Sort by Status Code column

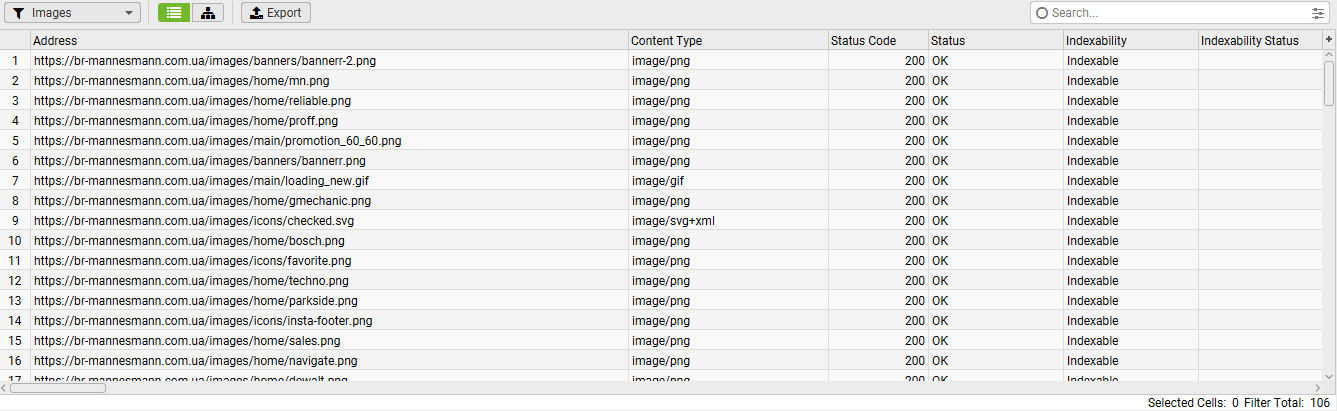pos(877,41)
